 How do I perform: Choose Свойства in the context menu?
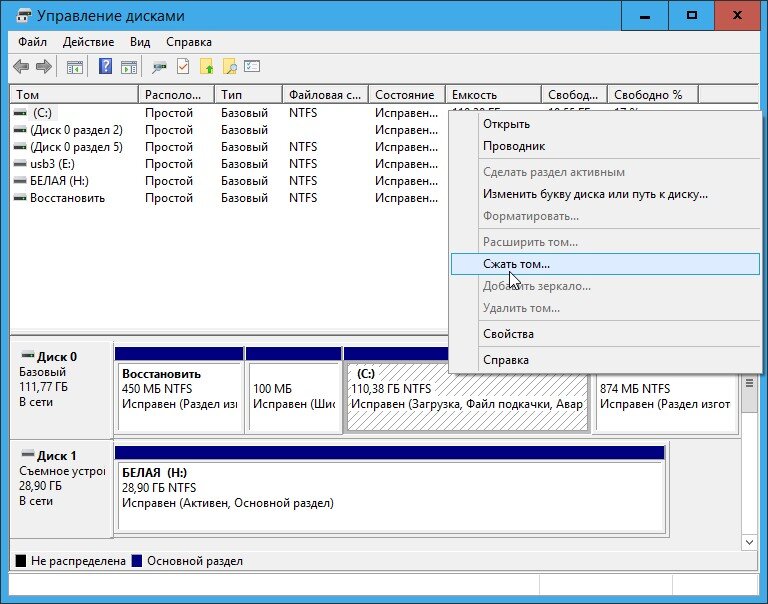pos(605,334)
